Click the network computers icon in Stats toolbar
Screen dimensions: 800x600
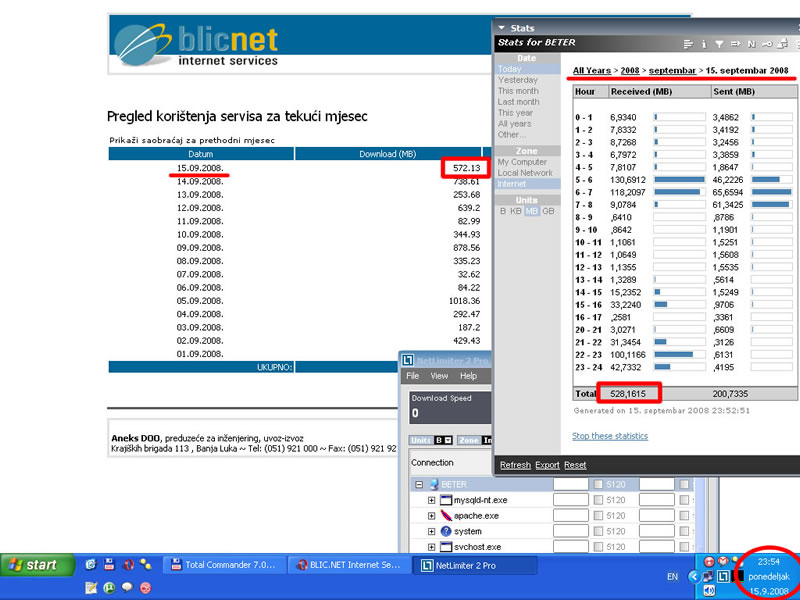point(783,44)
